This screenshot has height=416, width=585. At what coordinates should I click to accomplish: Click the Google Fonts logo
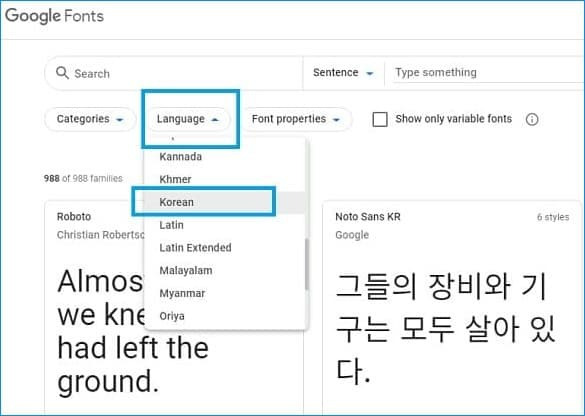(x=54, y=16)
